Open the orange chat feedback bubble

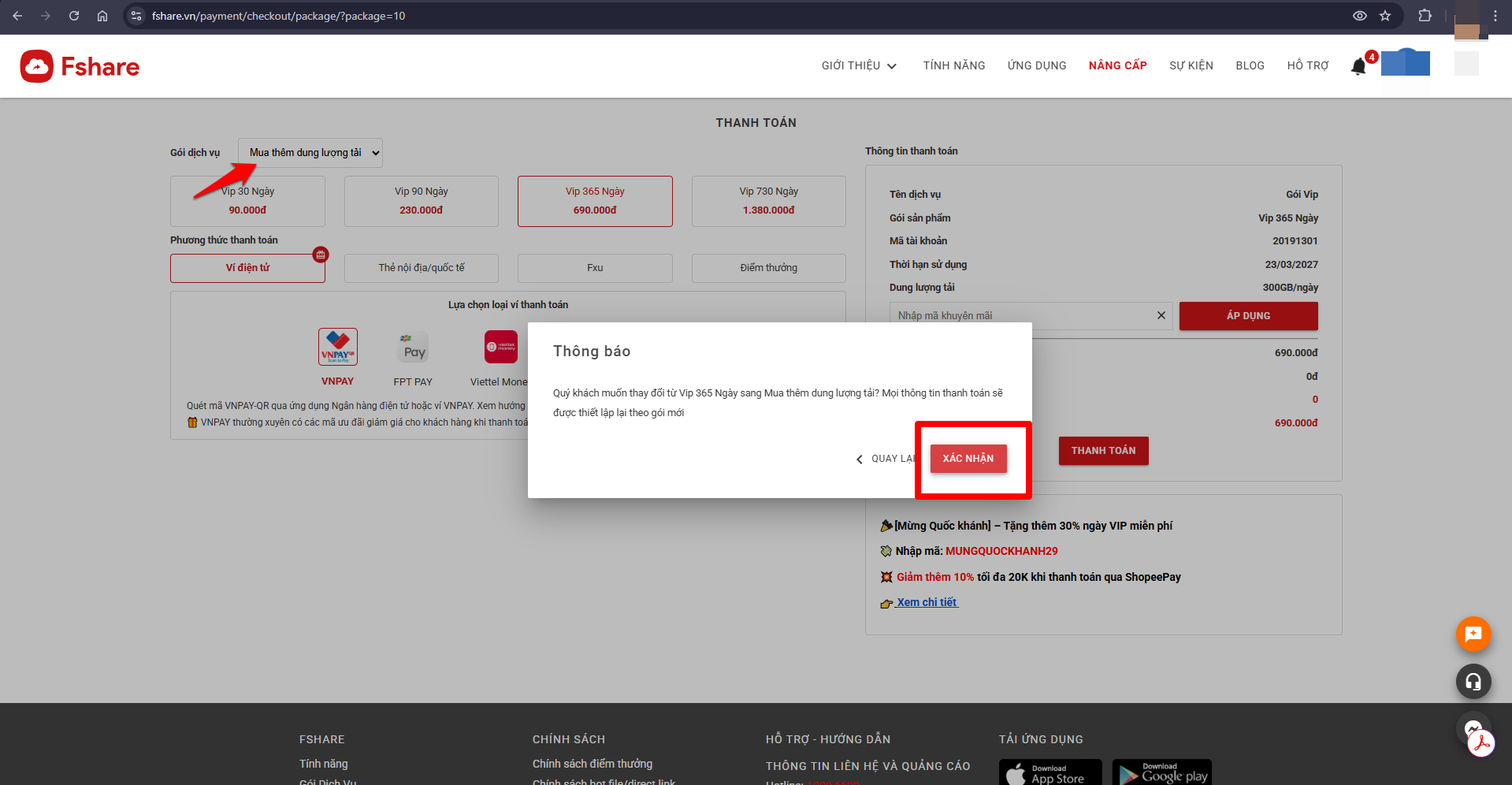click(x=1473, y=634)
